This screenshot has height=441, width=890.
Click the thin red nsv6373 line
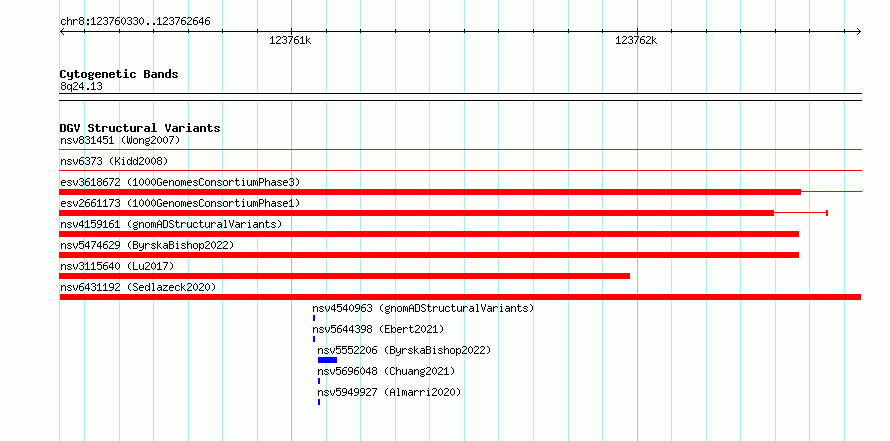[460, 170]
